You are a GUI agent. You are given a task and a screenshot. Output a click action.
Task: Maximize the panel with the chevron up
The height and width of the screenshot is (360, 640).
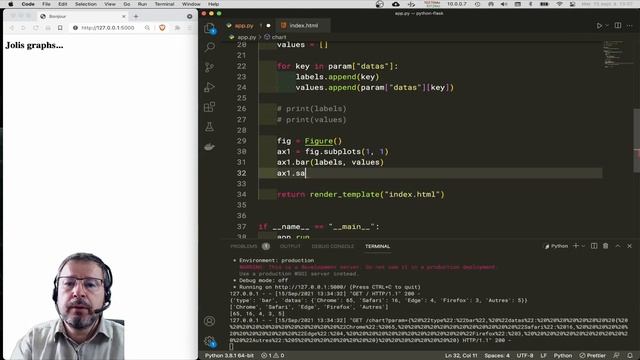coord(618,246)
